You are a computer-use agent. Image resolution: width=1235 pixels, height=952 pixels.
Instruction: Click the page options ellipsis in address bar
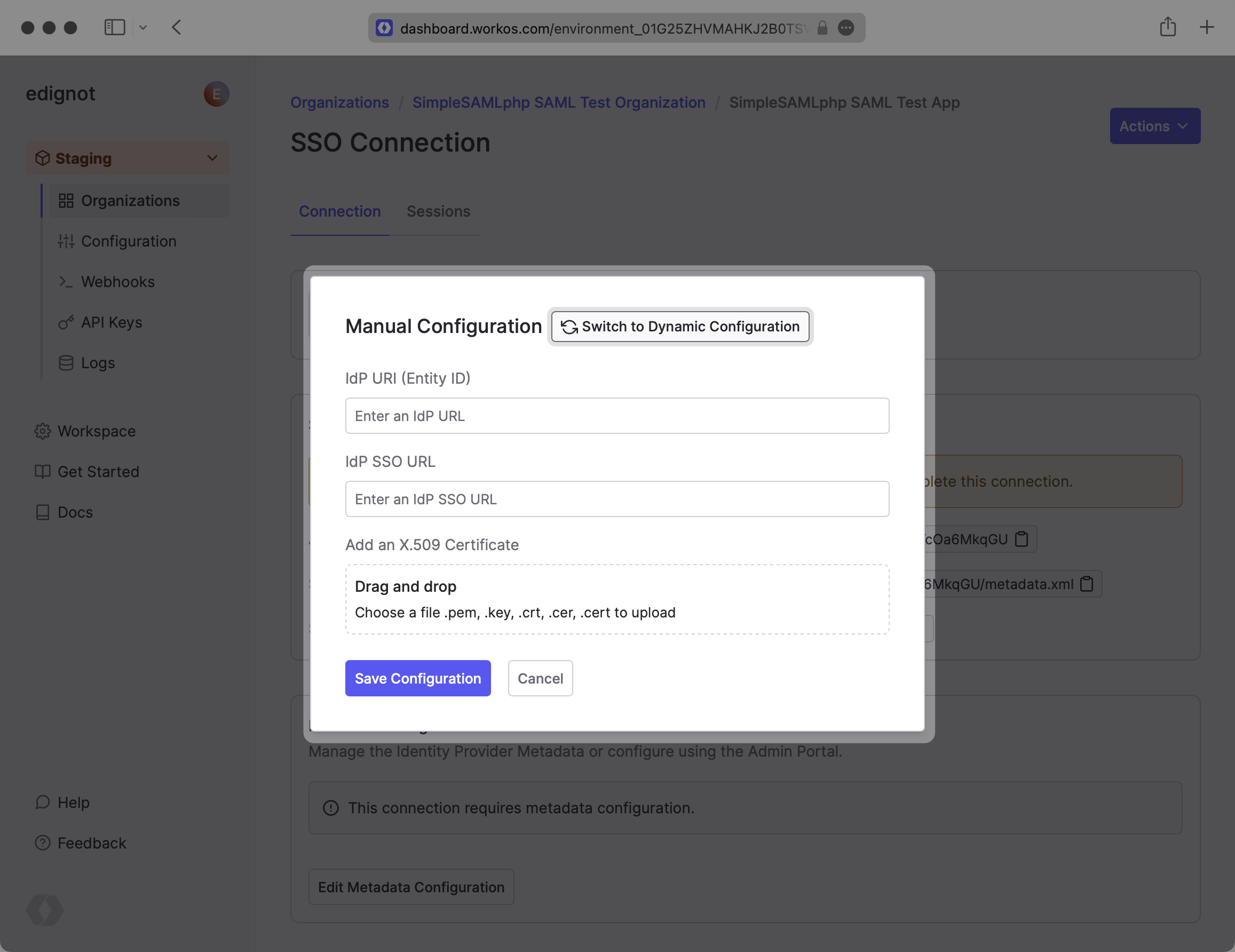(x=846, y=28)
